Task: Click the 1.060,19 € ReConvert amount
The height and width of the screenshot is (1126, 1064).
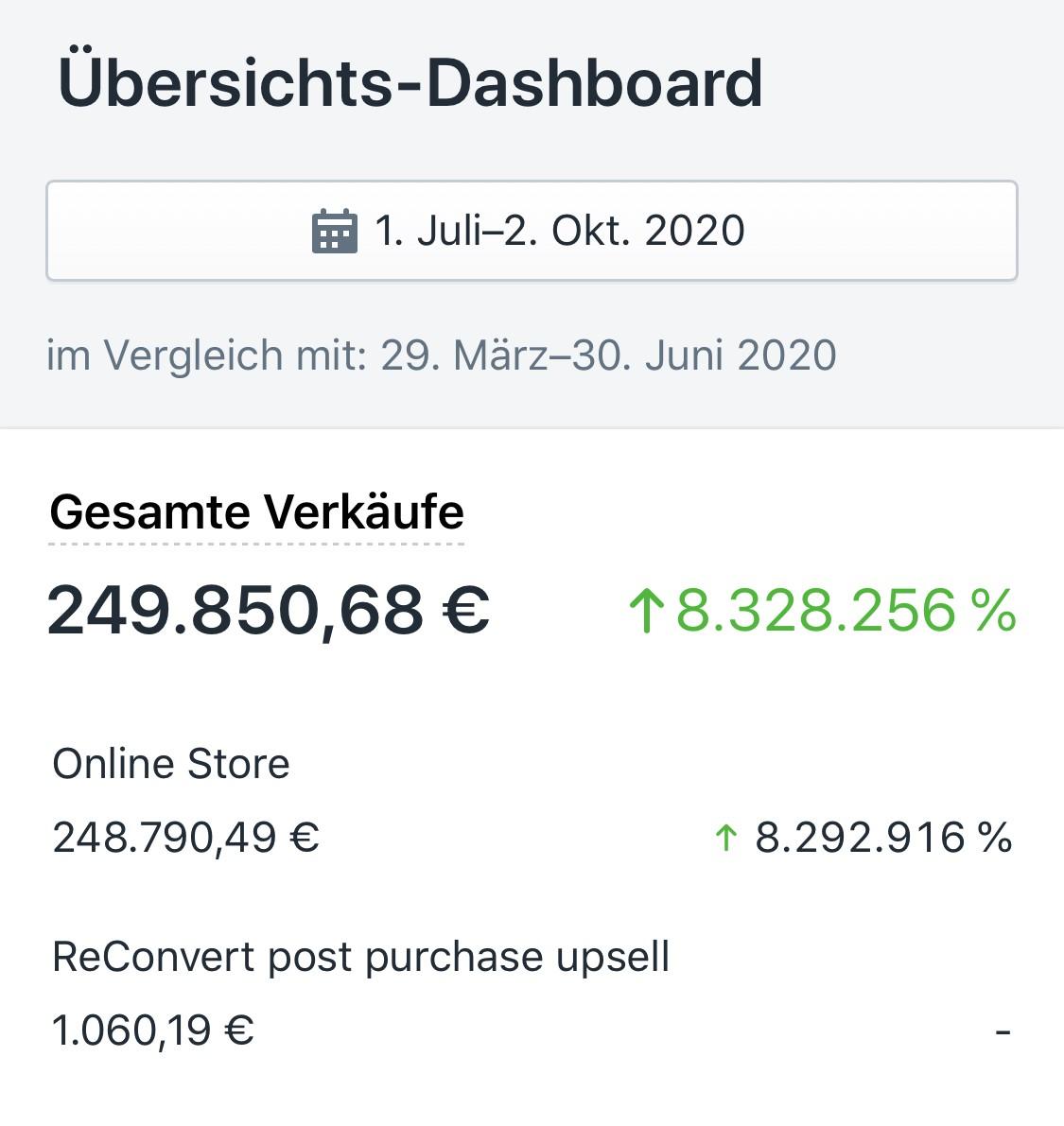Action: (x=152, y=1030)
